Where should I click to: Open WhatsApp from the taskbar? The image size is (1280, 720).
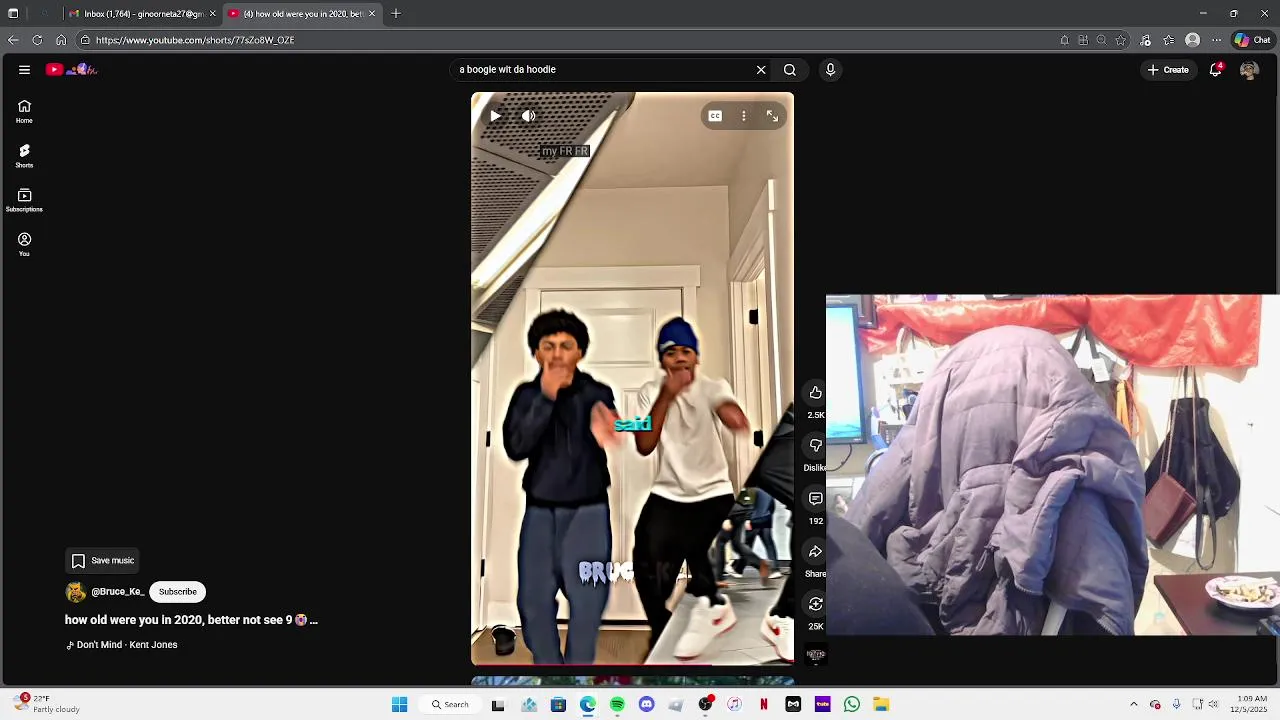852,705
